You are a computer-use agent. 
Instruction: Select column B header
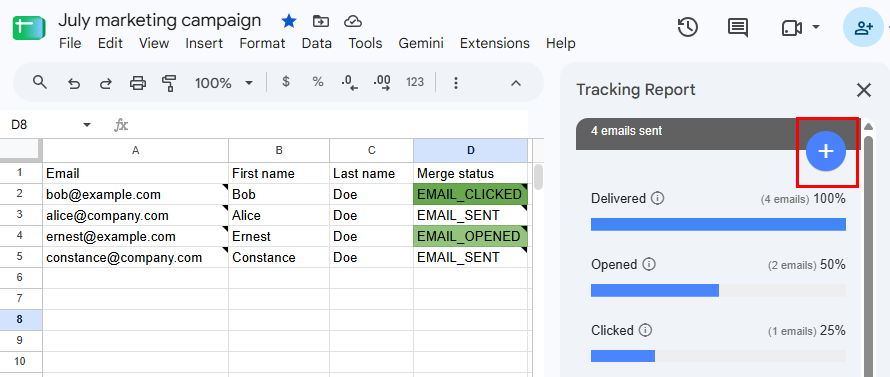pos(279,150)
